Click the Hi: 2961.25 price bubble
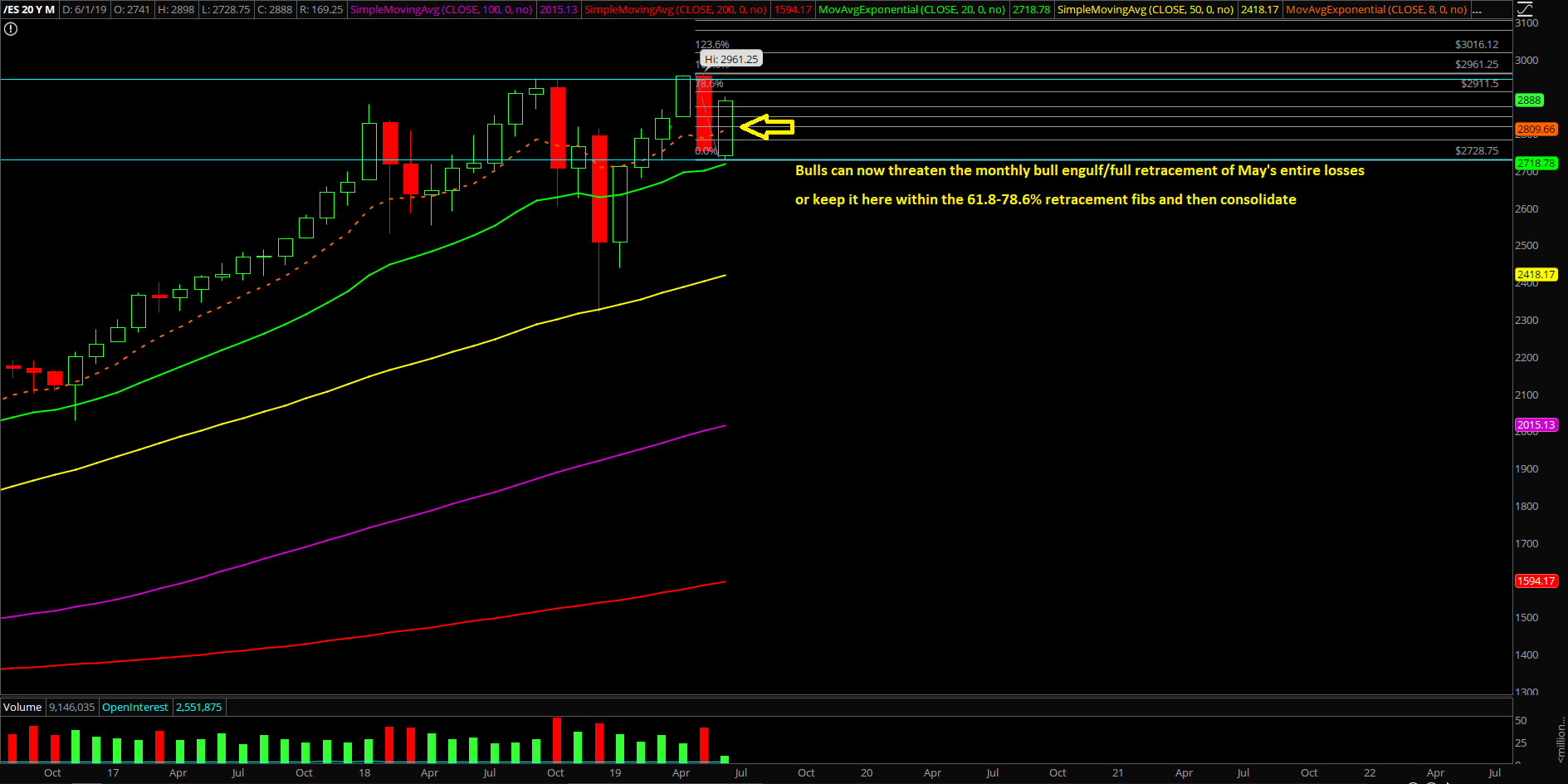1568x784 pixels. (x=730, y=59)
